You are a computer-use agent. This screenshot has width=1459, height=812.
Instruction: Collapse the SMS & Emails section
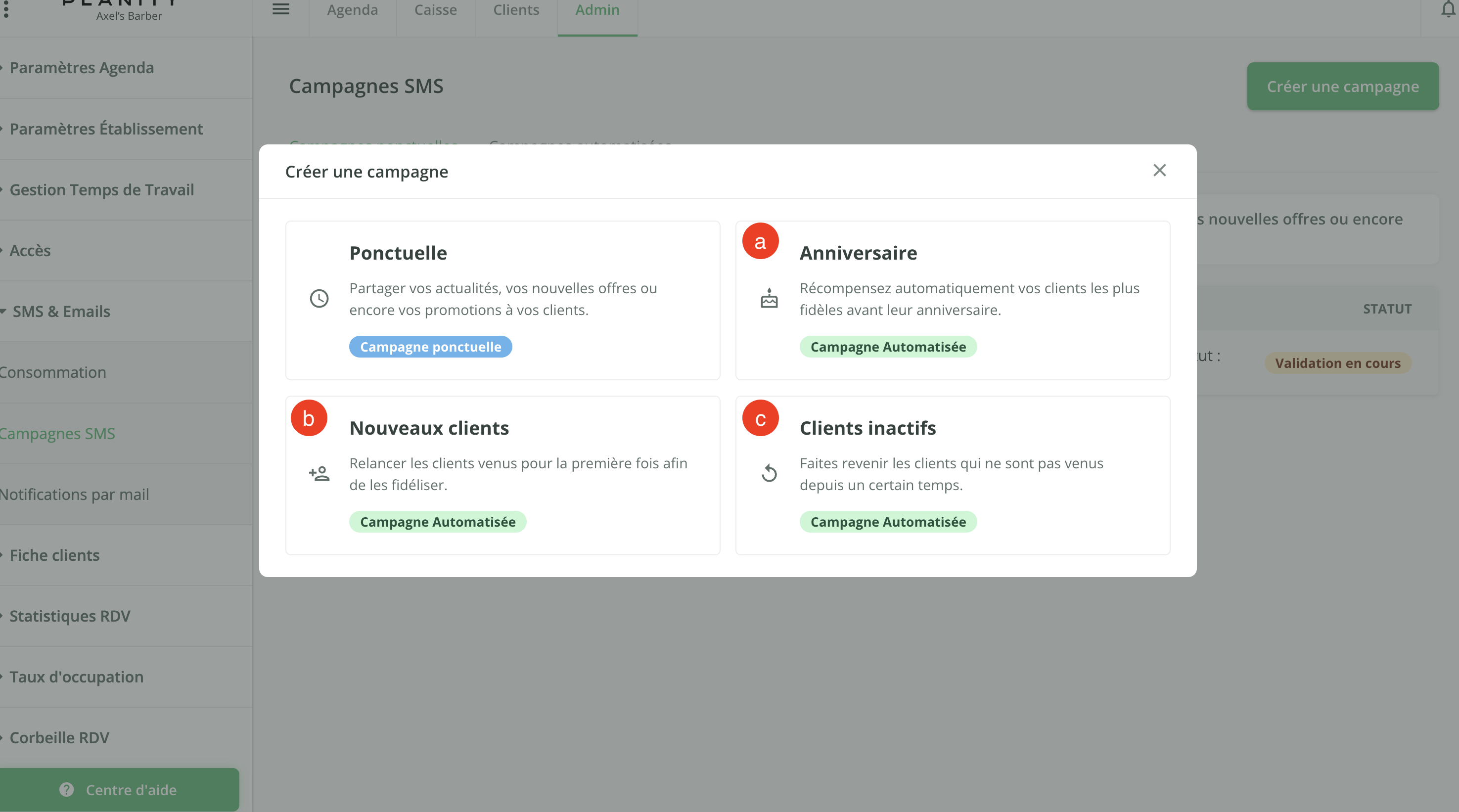click(61, 312)
